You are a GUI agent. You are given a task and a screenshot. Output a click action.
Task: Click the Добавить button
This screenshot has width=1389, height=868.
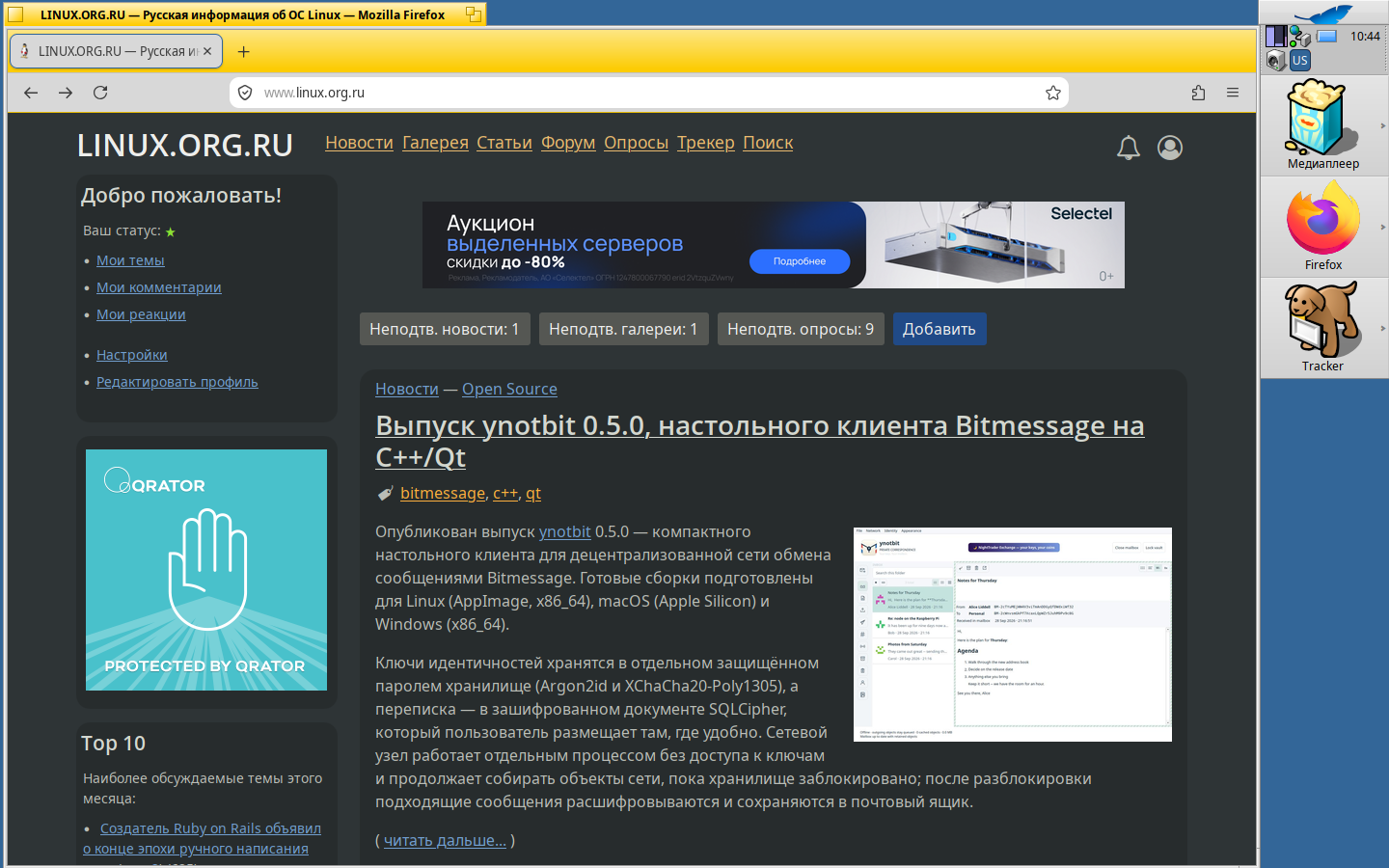coord(940,329)
